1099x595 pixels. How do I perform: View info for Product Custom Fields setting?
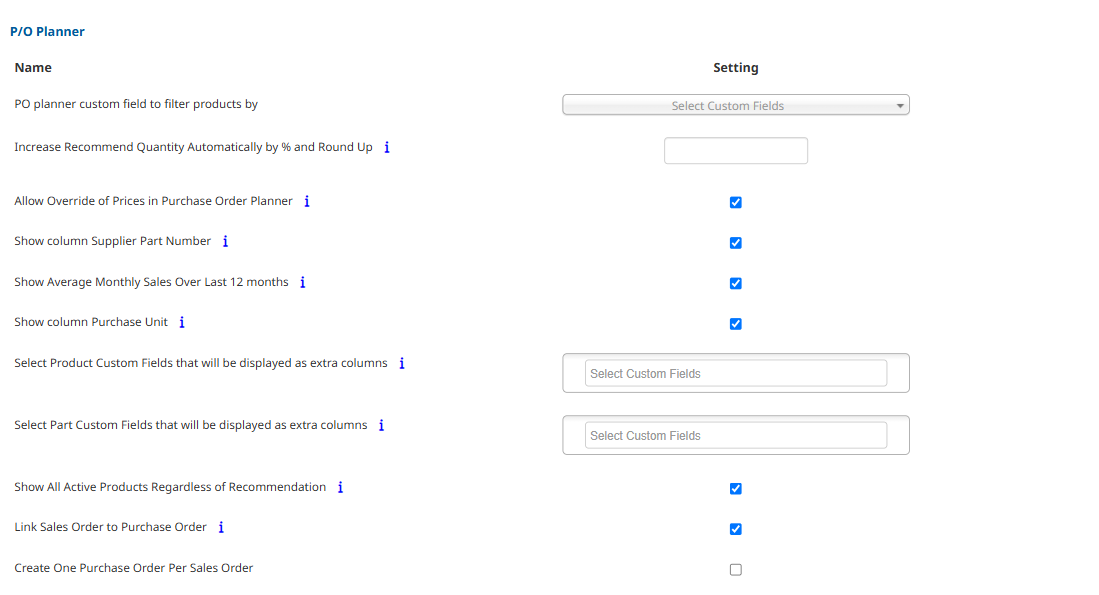point(402,363)
